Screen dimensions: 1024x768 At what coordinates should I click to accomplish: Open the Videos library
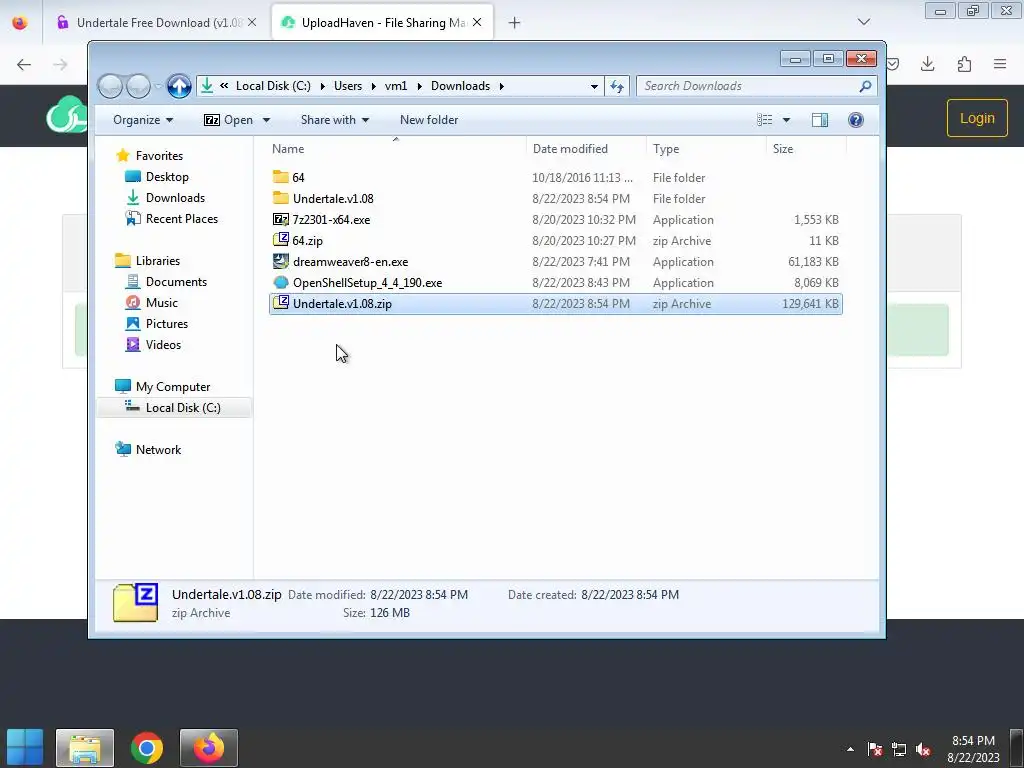click(163, 344)
